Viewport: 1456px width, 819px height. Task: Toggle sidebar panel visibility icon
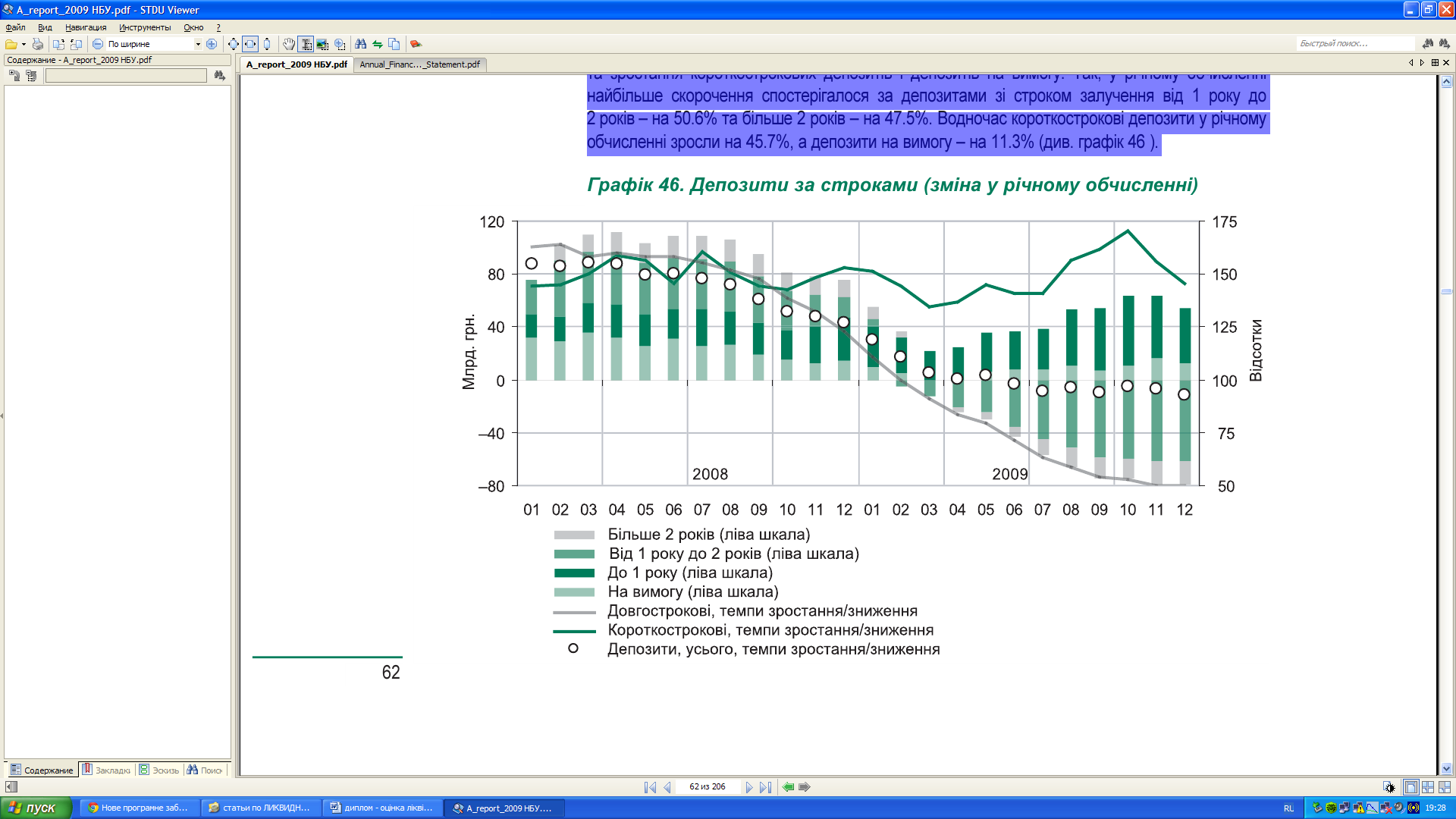click(x=11, y=787)
